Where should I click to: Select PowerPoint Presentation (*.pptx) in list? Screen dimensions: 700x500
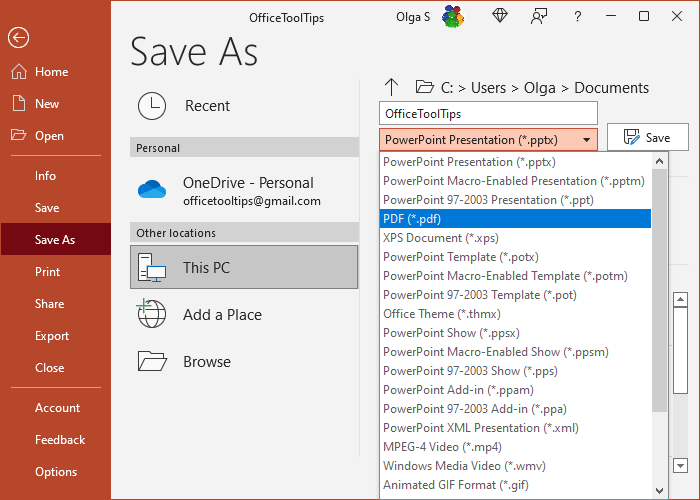coord(515,162)
